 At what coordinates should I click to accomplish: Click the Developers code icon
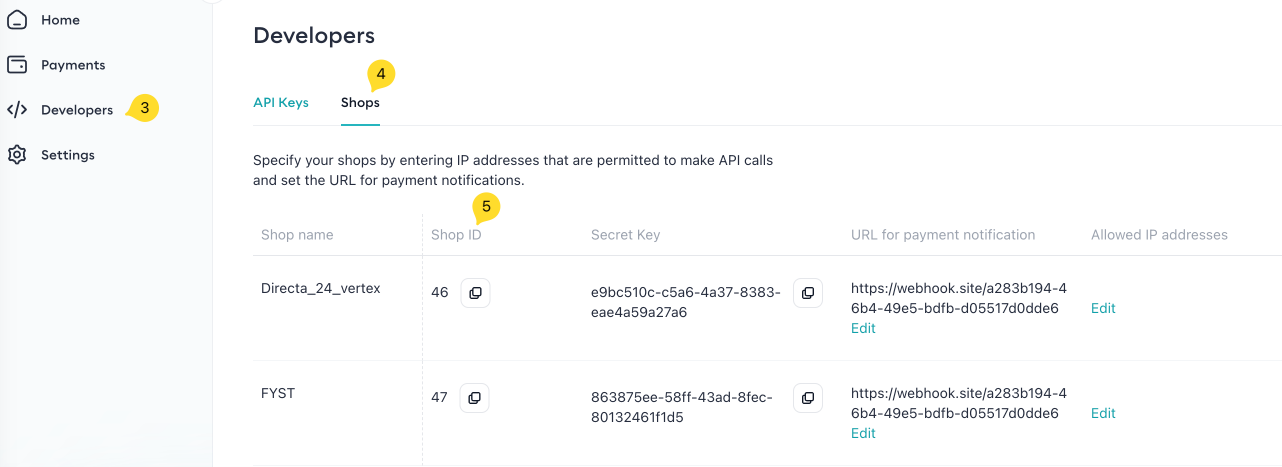pyautogui.click(x=17, y=110)
